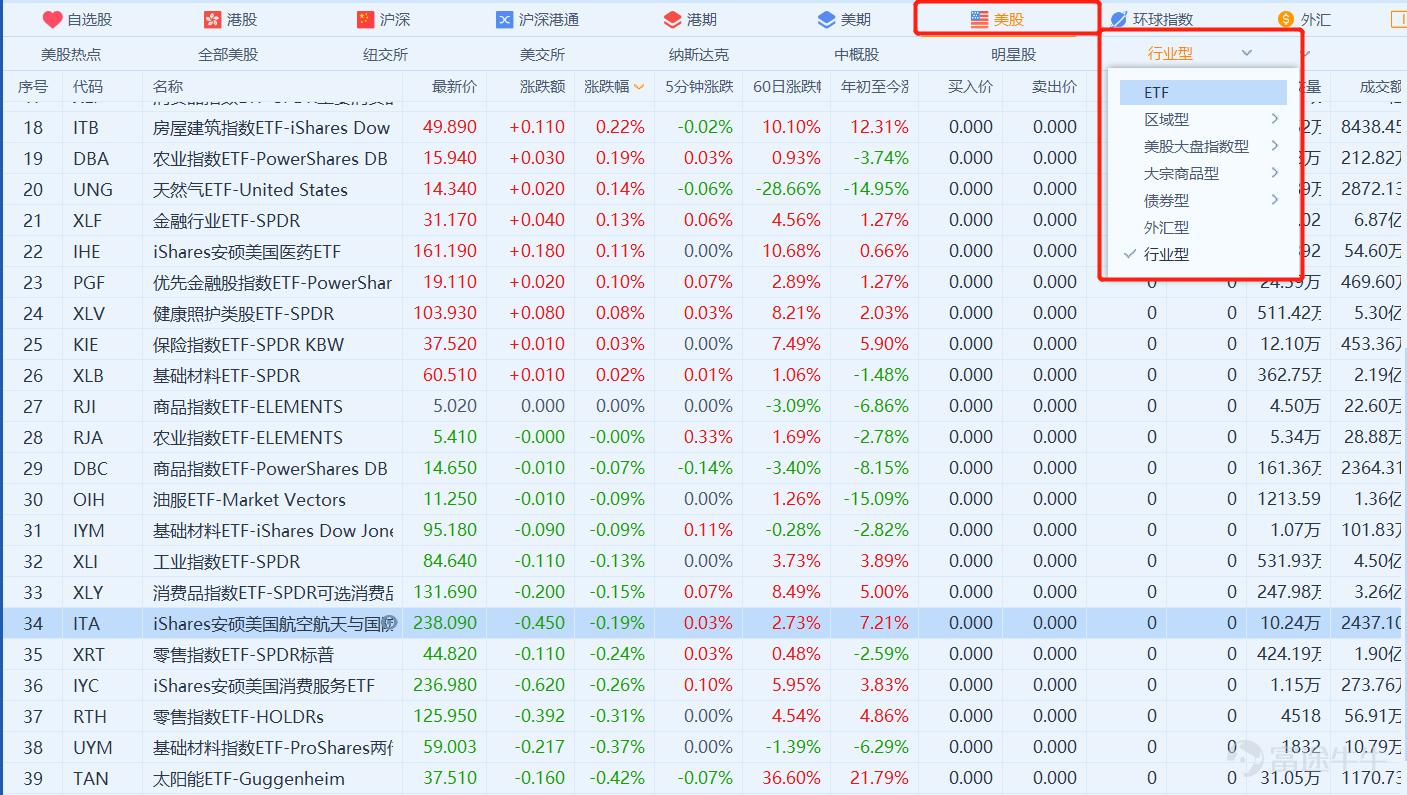Expand the 区域型 submenu arrow

pyautogui.click(x=1275, y=119)
